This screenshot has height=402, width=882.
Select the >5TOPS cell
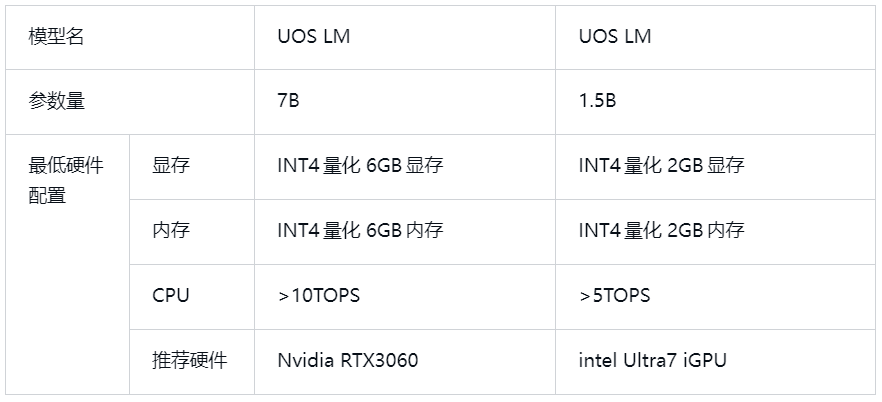pyautogui.click(x=615, y=295)
